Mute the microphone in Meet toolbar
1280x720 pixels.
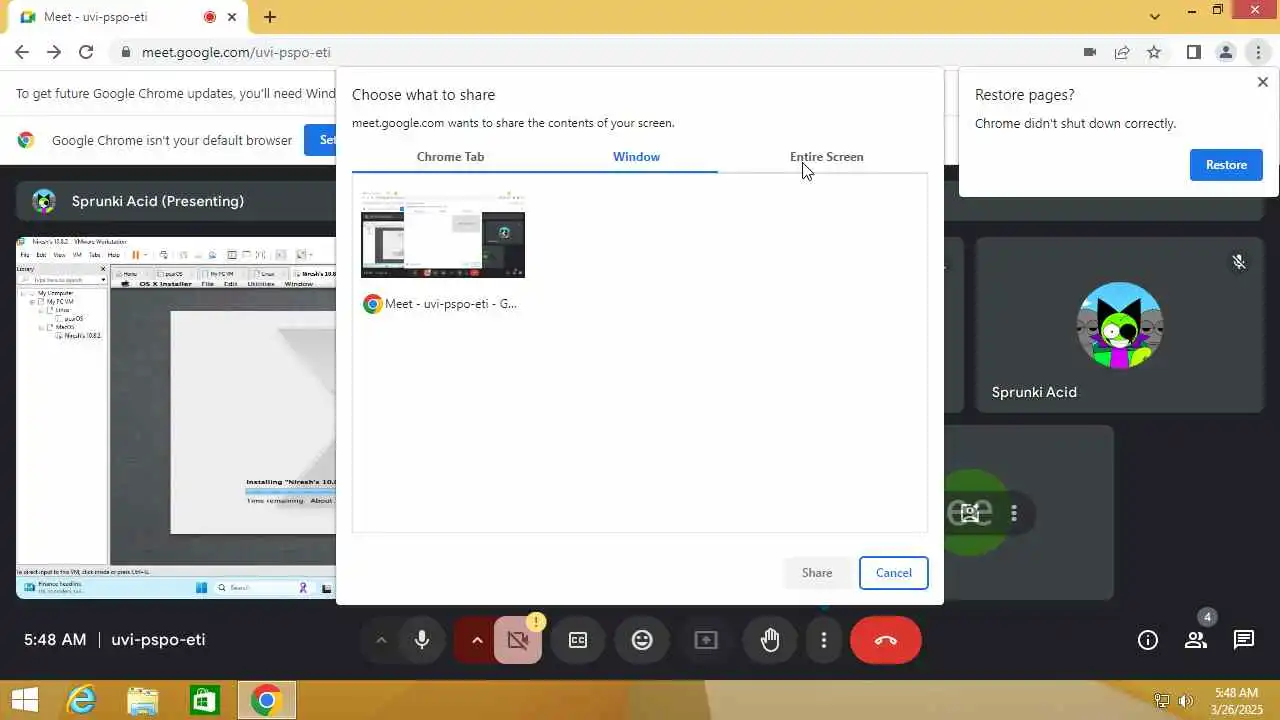coord(422,640)
